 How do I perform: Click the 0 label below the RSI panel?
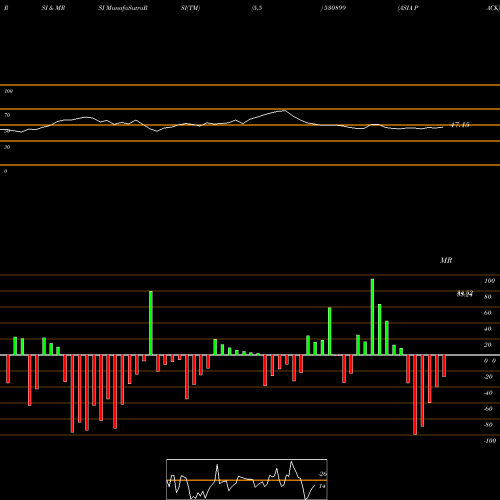click(5, 171)
